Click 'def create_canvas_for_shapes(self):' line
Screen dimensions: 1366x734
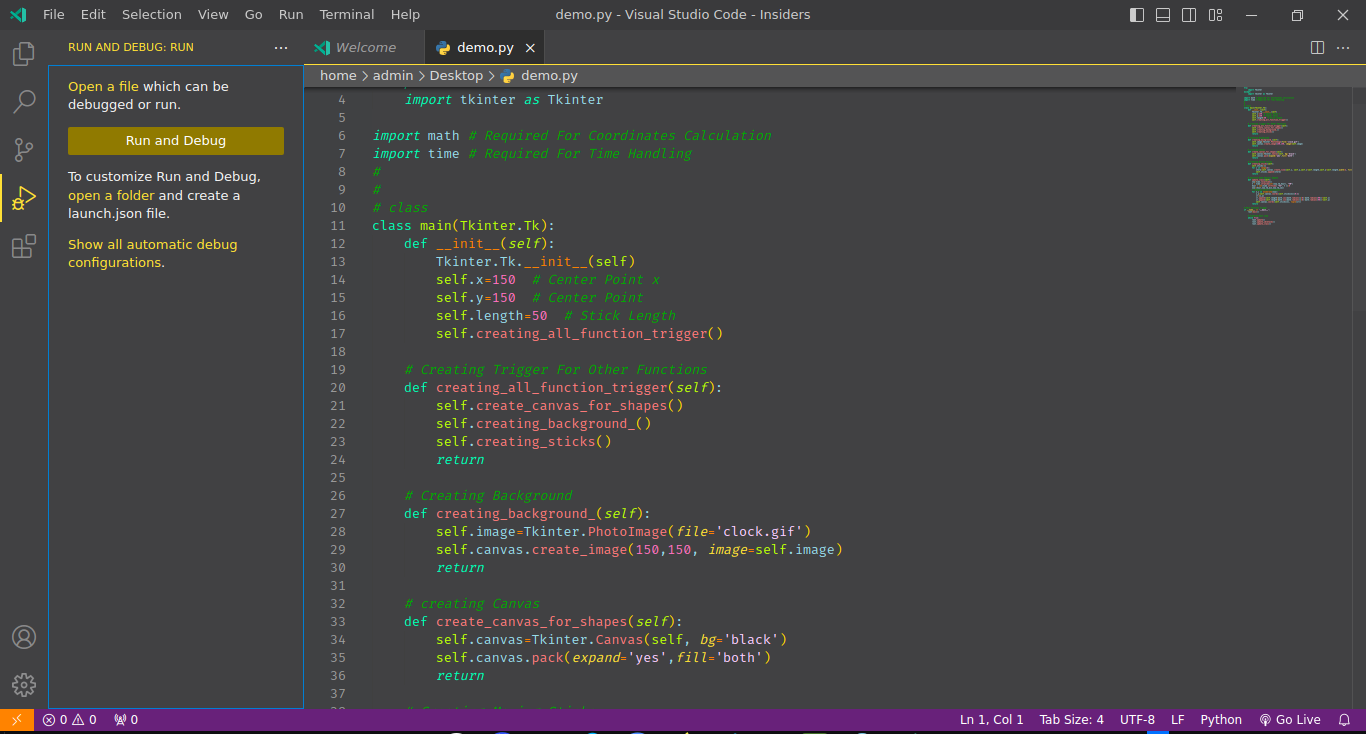(543, 622)
